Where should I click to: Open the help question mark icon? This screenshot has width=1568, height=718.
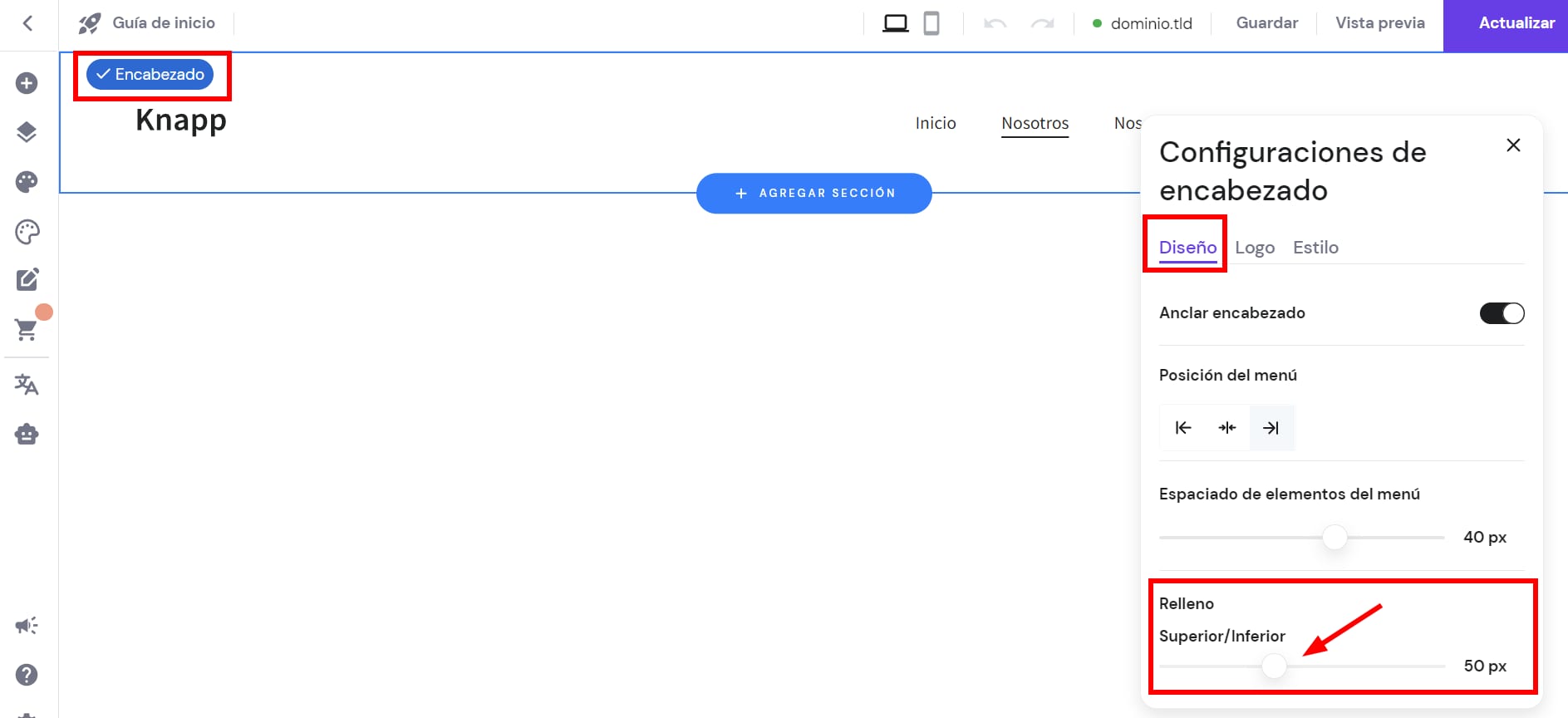click(x=27, y=675)
